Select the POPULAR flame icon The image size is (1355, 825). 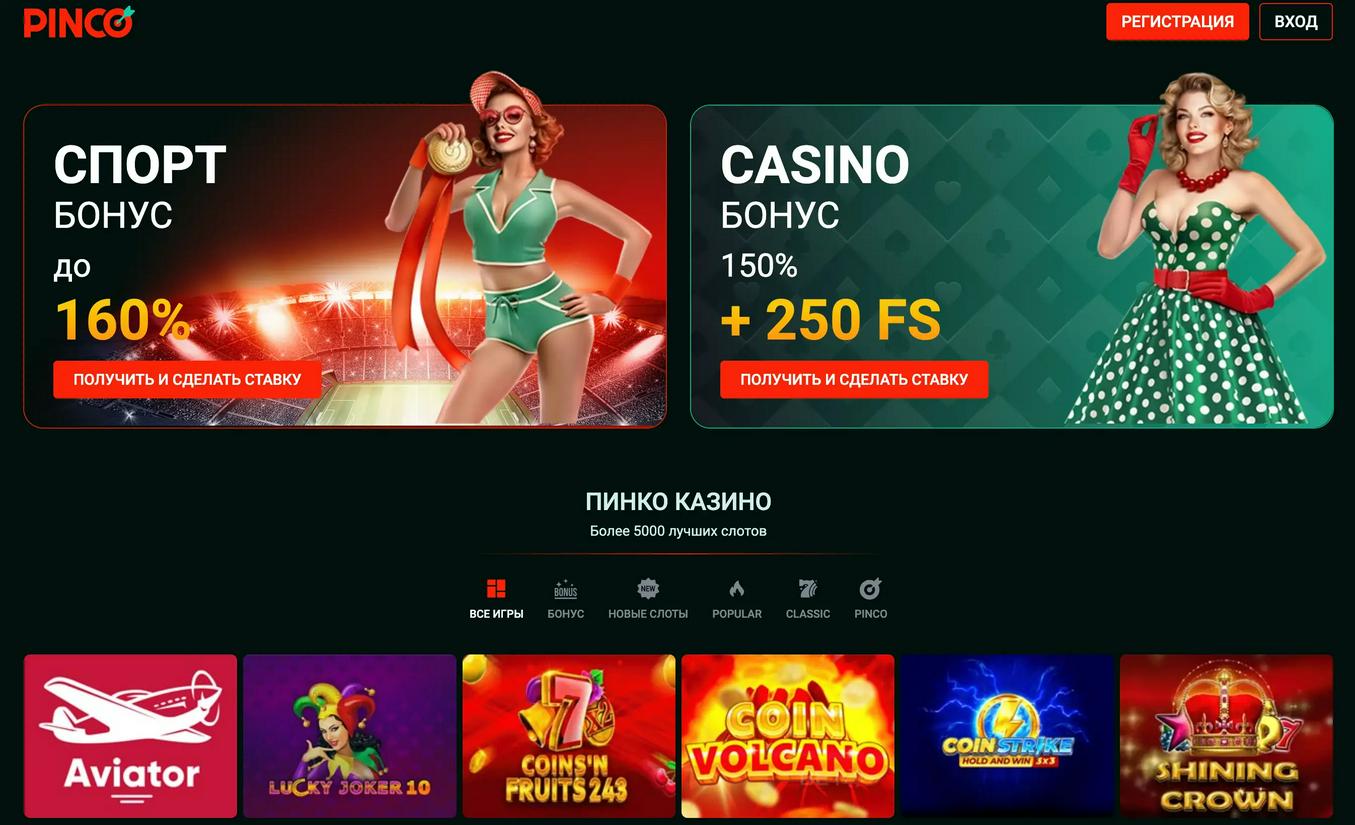[737, 588]
